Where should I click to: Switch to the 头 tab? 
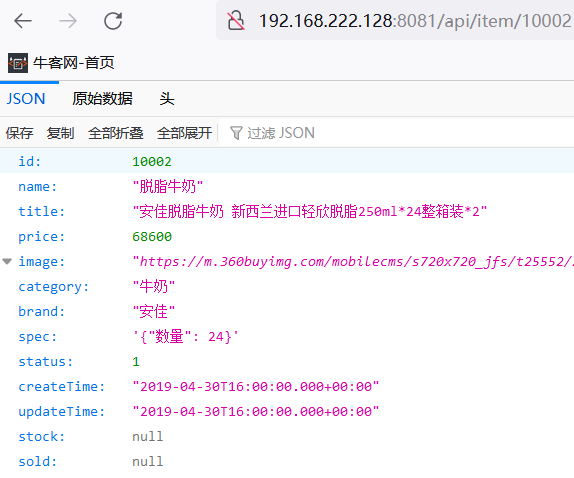[x=167, y=99]
